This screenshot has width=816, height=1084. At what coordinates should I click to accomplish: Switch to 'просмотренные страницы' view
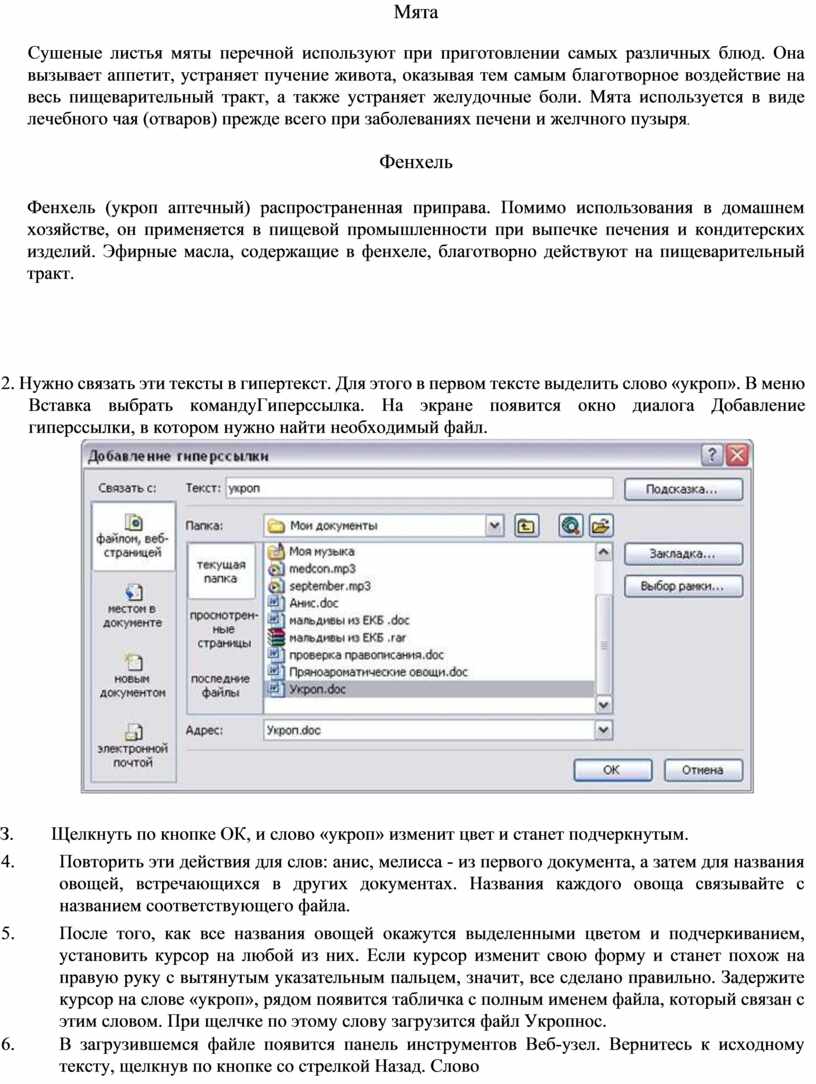click(x=223, y=629)
